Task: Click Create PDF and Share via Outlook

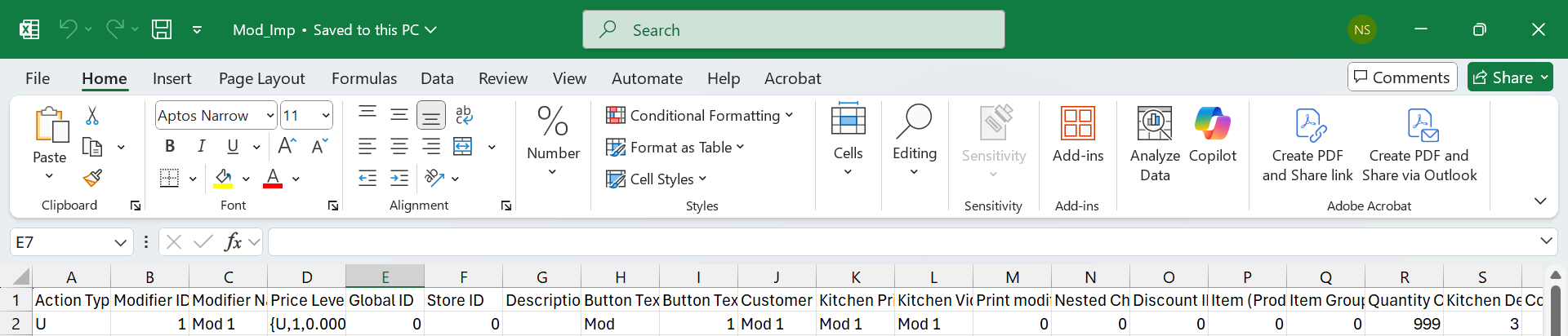Action: [1419, 144]
